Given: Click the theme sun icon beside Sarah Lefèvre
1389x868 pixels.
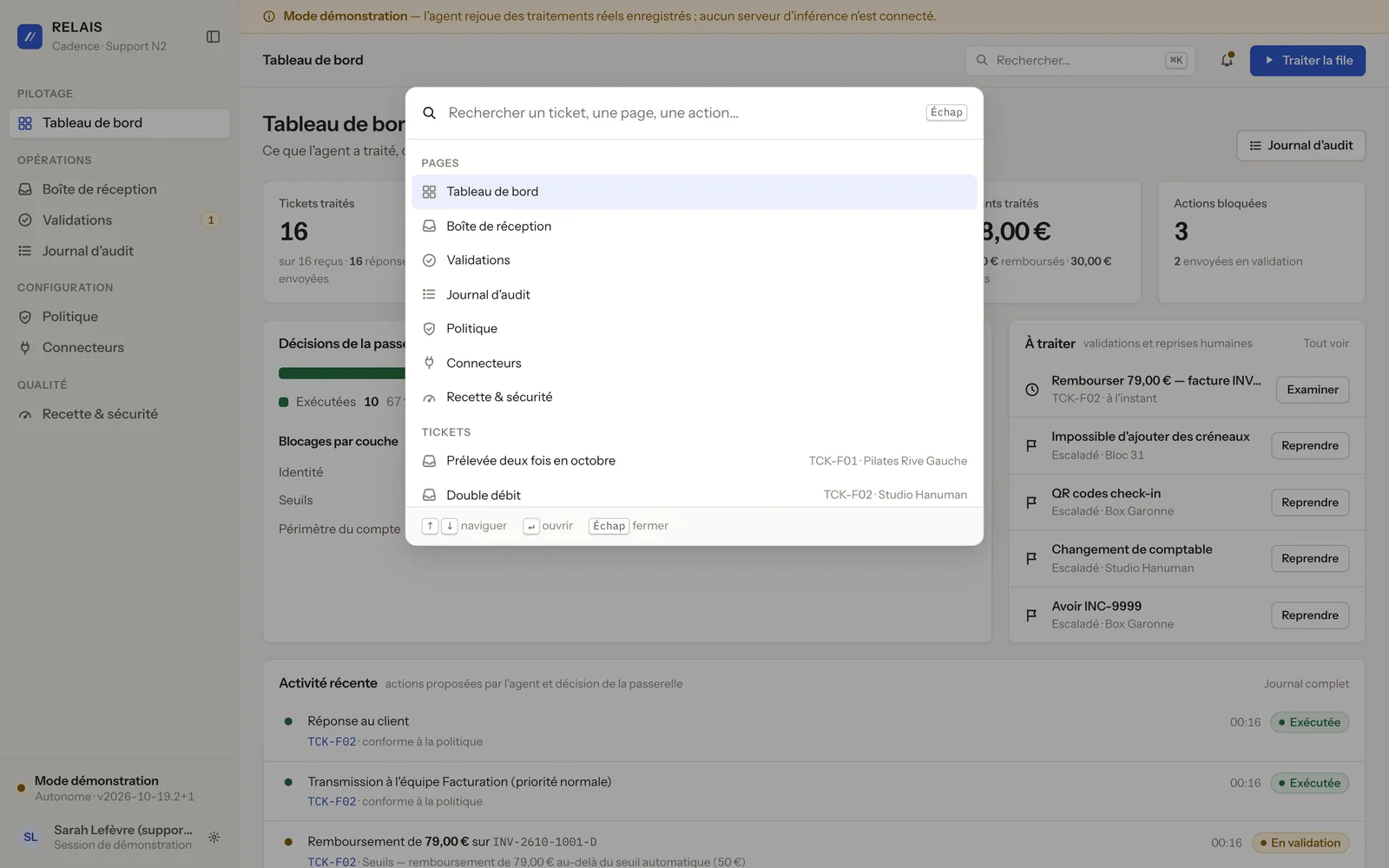Looking at the screenshot, I should coord(214,837).
